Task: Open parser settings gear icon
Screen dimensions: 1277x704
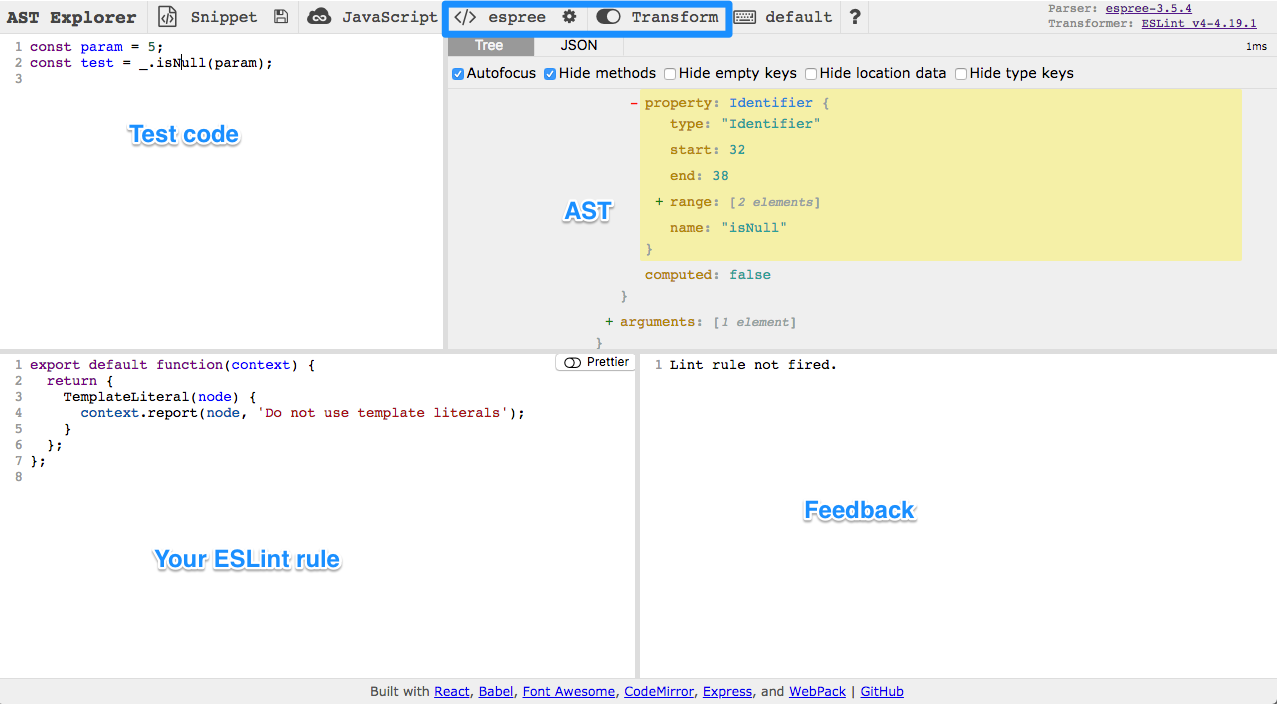Action: 569,17
